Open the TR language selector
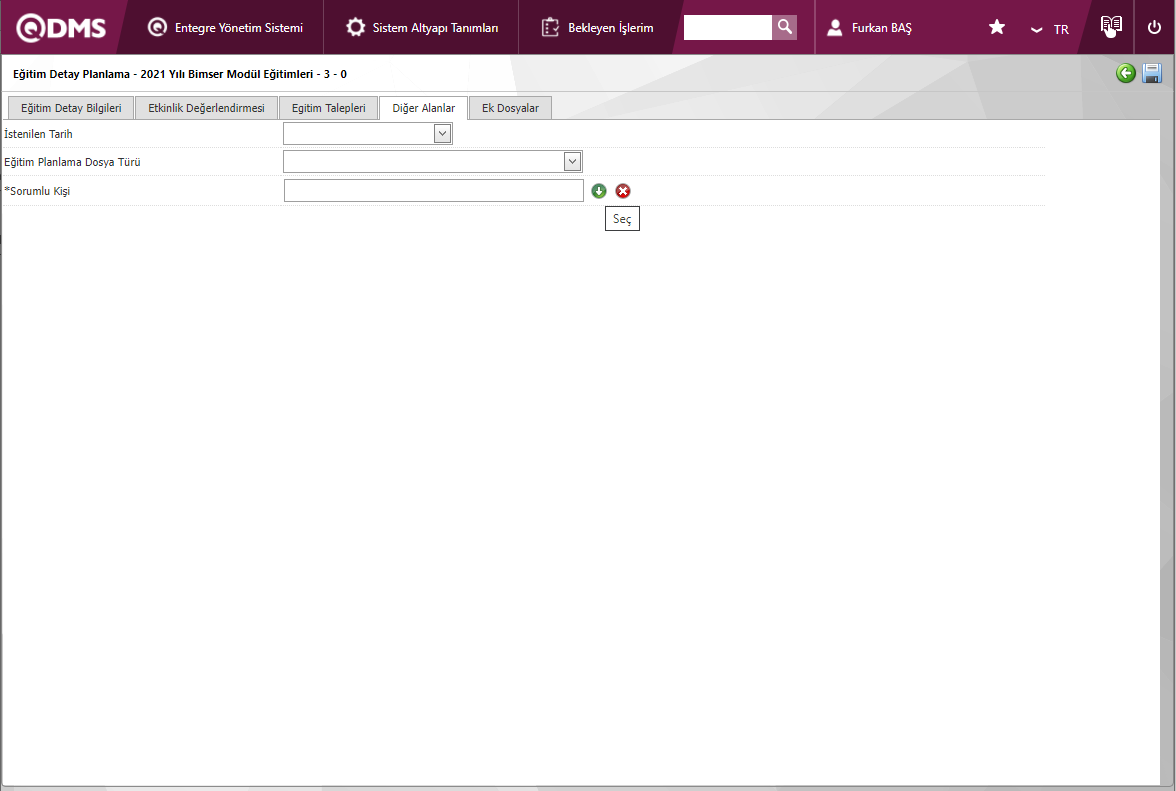1176x791 pixels. (x=1051, y=29)
